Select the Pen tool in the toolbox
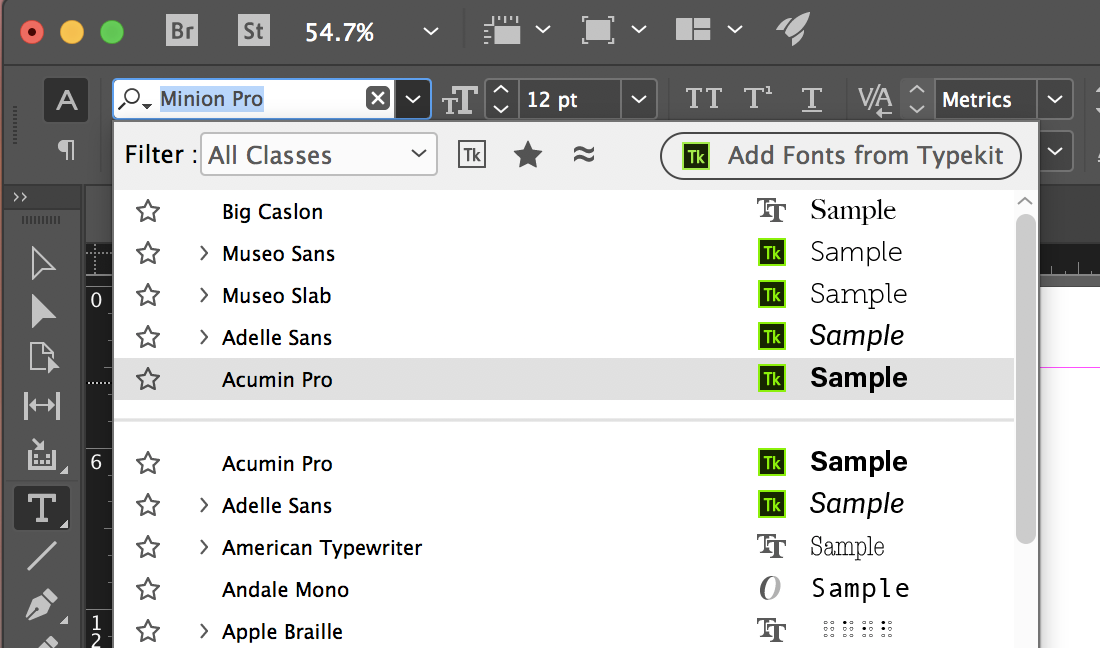Screen dimensions: 1100x648 (41, 604)
